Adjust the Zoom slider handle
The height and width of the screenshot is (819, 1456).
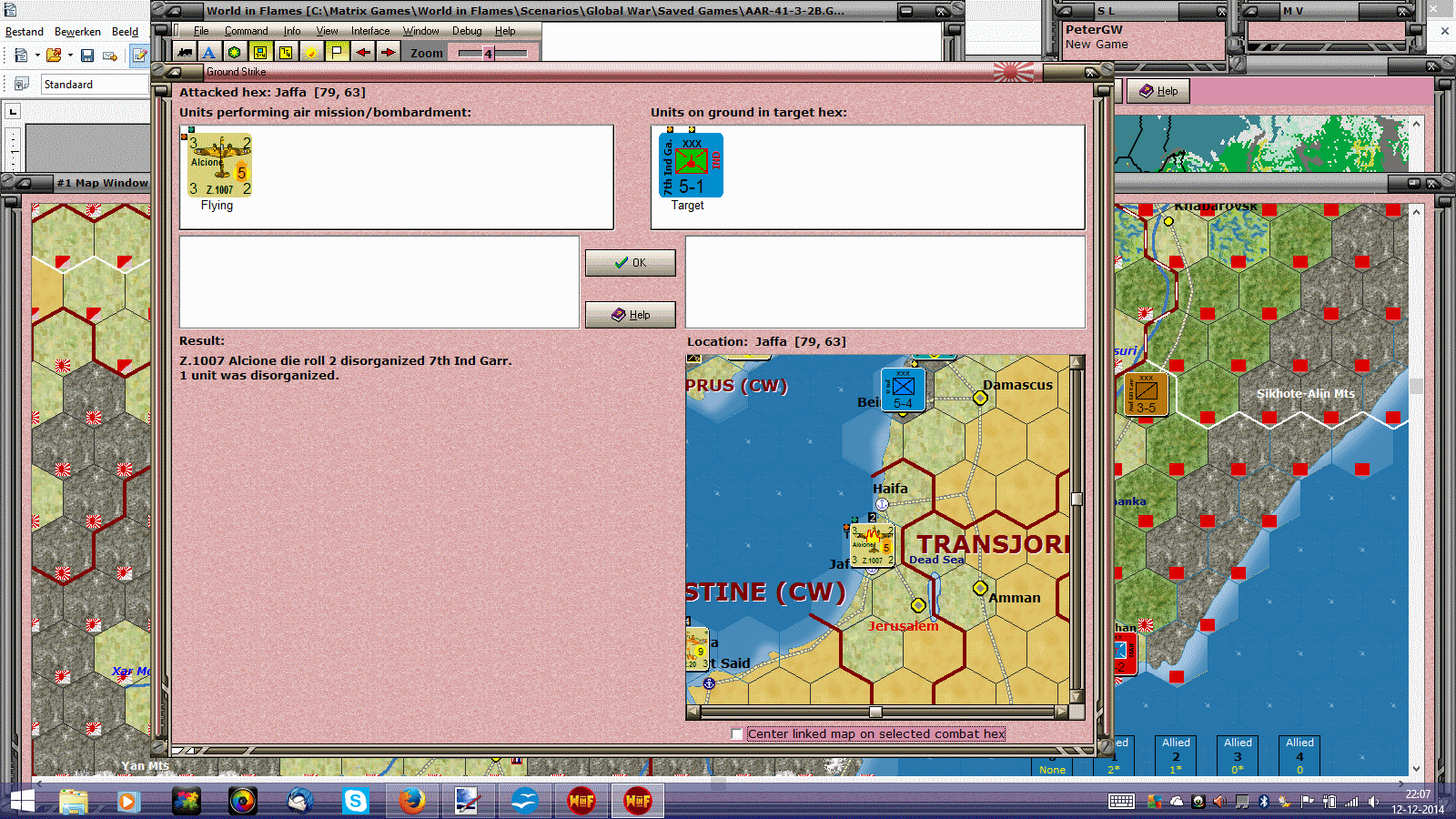(488, 54)
